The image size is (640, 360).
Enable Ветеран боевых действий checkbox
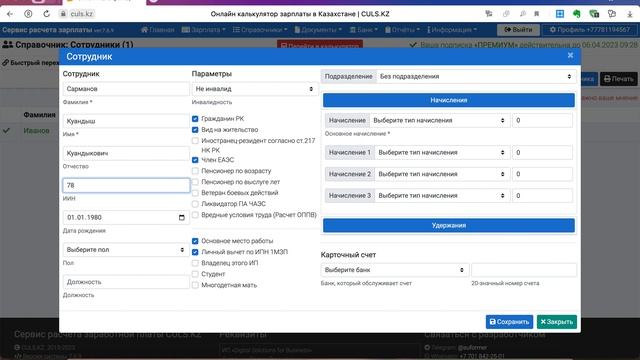[195, 193]
